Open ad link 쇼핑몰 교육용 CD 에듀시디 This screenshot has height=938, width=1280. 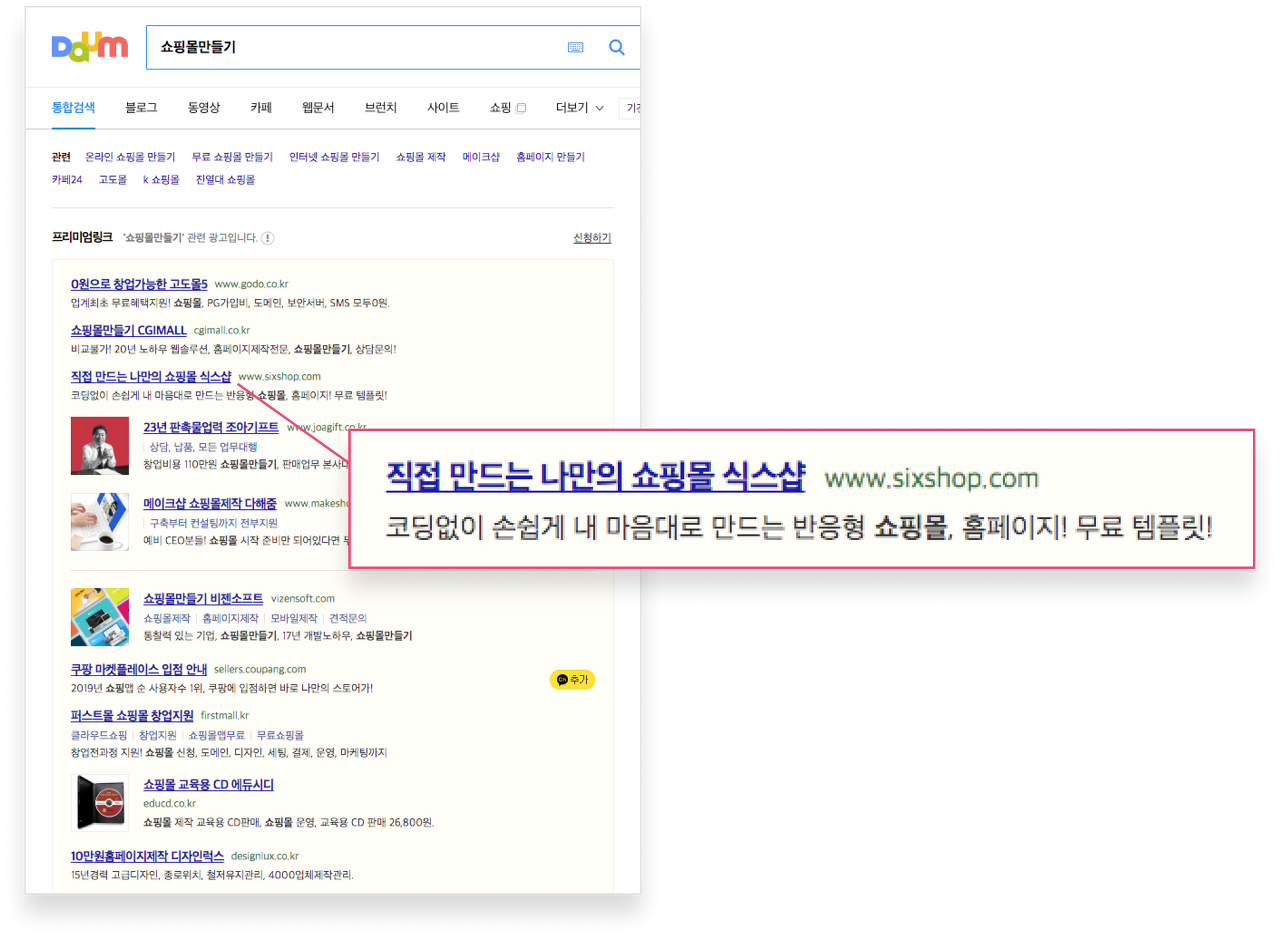[x=209, y=785]
